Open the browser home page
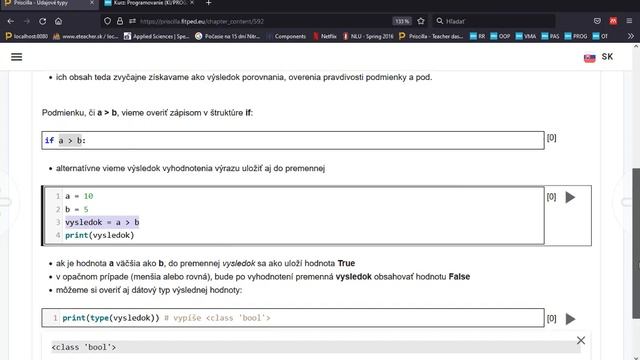 58,21
